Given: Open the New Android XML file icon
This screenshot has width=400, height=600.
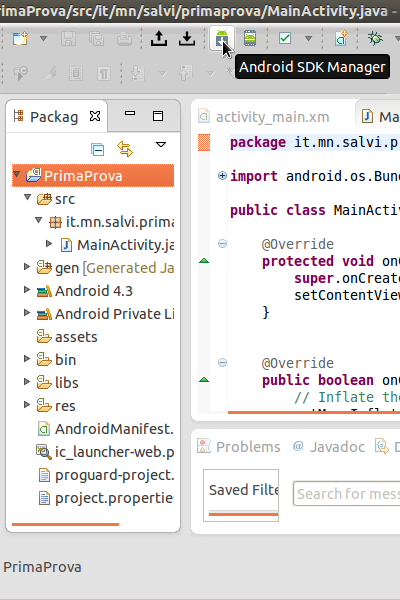Looking at the screenshot, I should point(341,38).
